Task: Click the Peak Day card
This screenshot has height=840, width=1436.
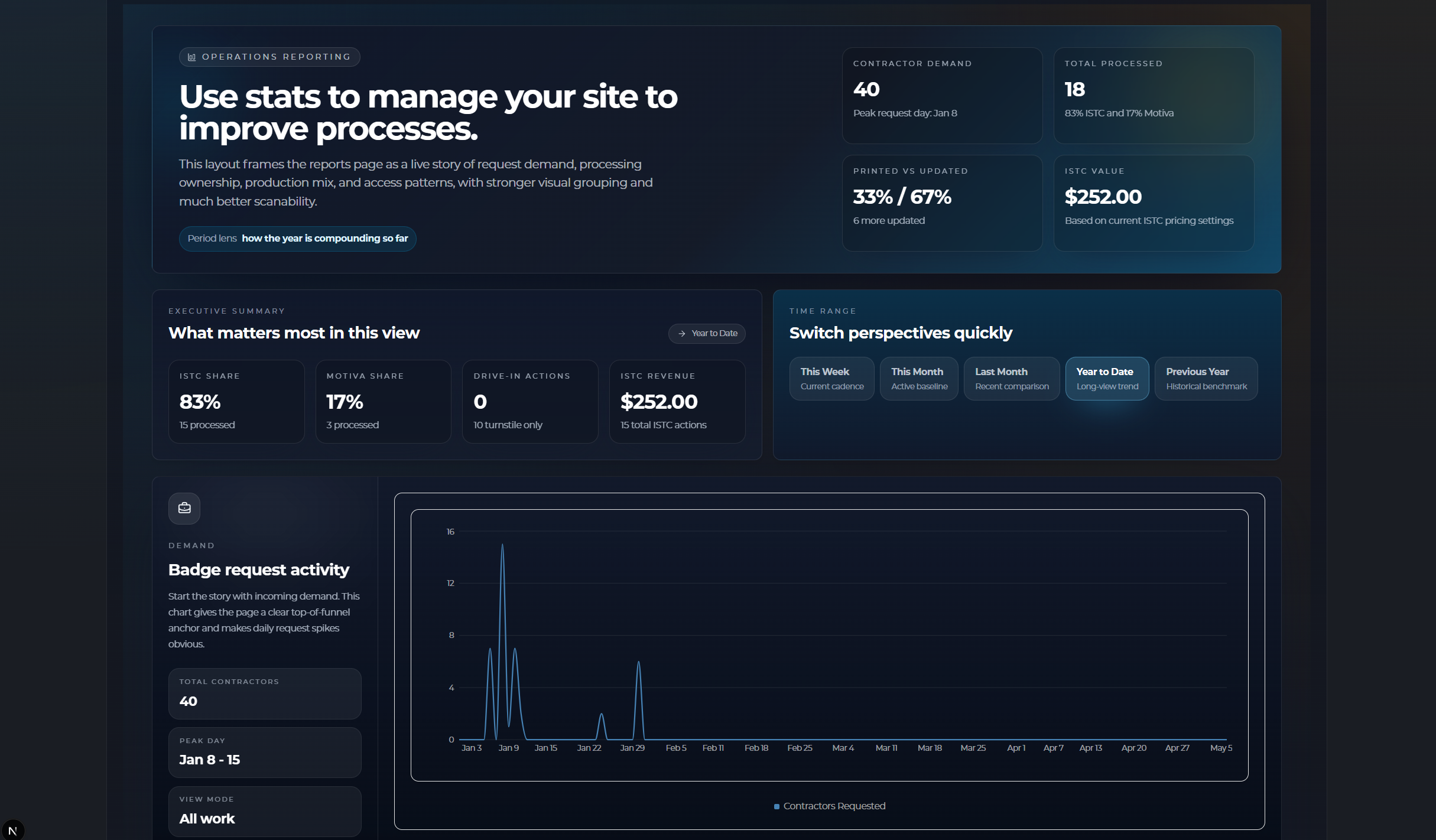Action: pos(265,753)
